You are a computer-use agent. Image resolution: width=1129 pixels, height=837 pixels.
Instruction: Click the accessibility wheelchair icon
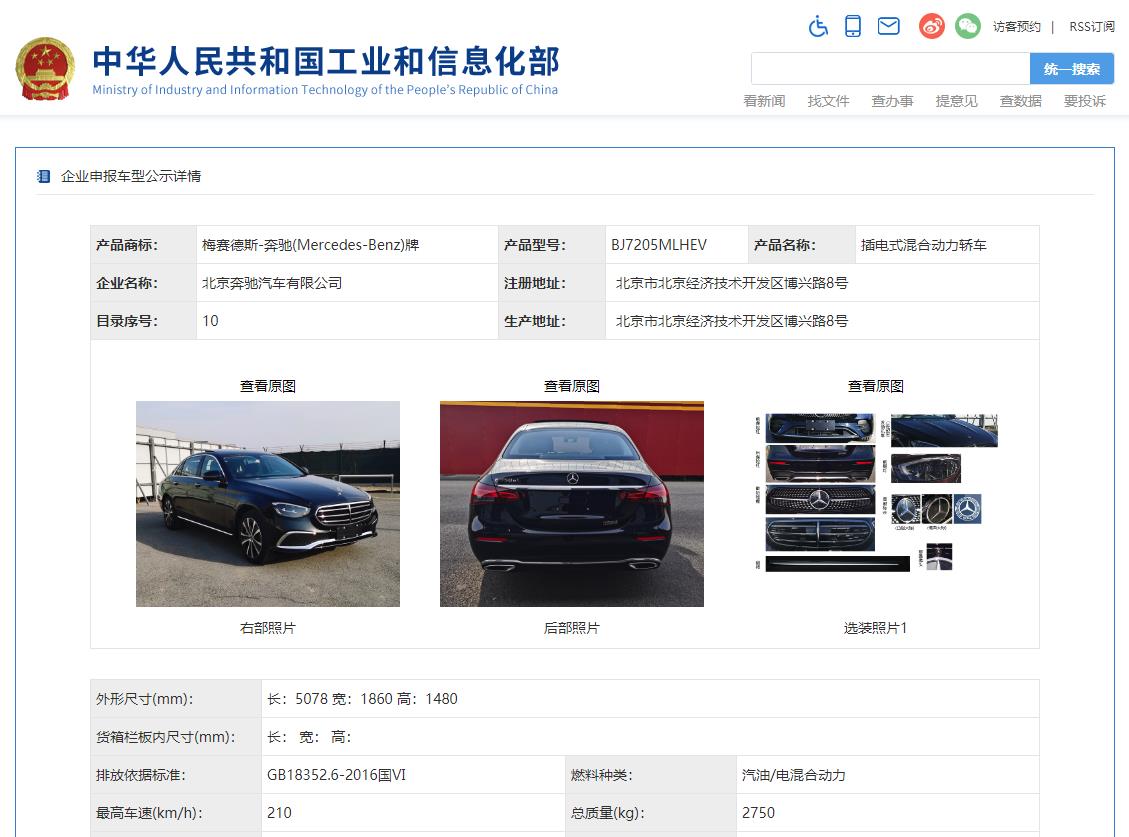(x=818, y=27)
